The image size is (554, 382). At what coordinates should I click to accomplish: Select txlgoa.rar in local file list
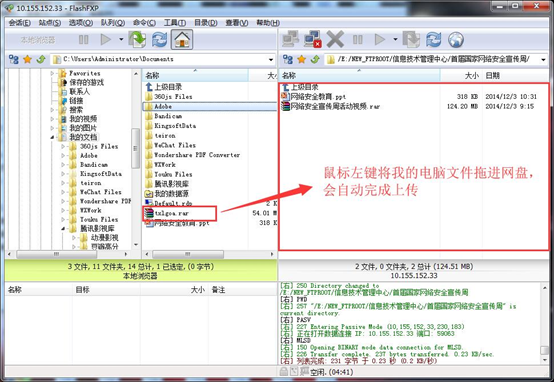tap(172, 213)
